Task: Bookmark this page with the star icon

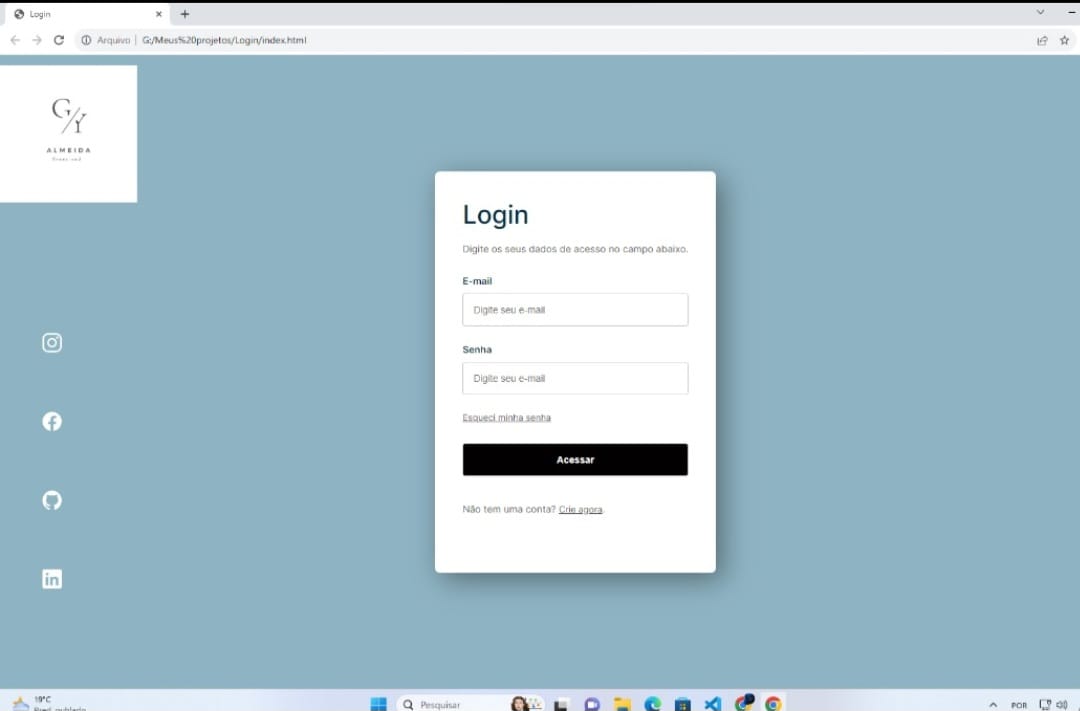Action: 1064,40
